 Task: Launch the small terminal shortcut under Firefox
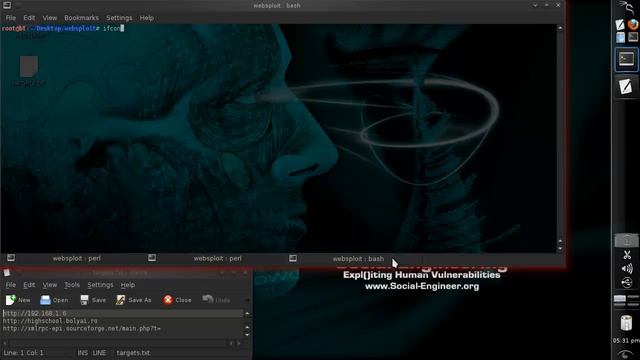[633, 38]
